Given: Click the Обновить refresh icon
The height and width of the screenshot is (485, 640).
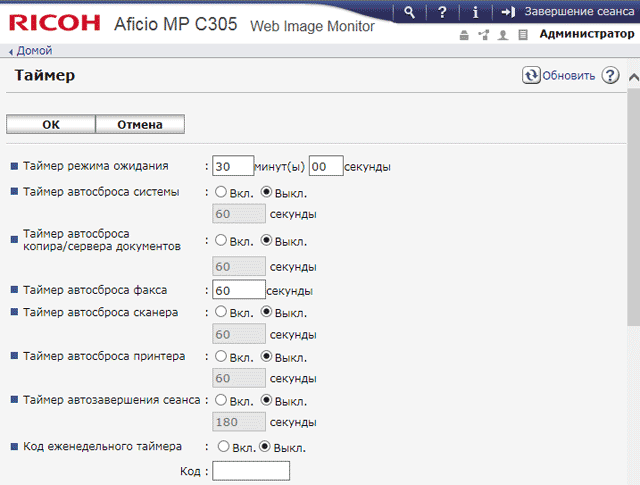Looking at the screenshot, I should (531, 75).
